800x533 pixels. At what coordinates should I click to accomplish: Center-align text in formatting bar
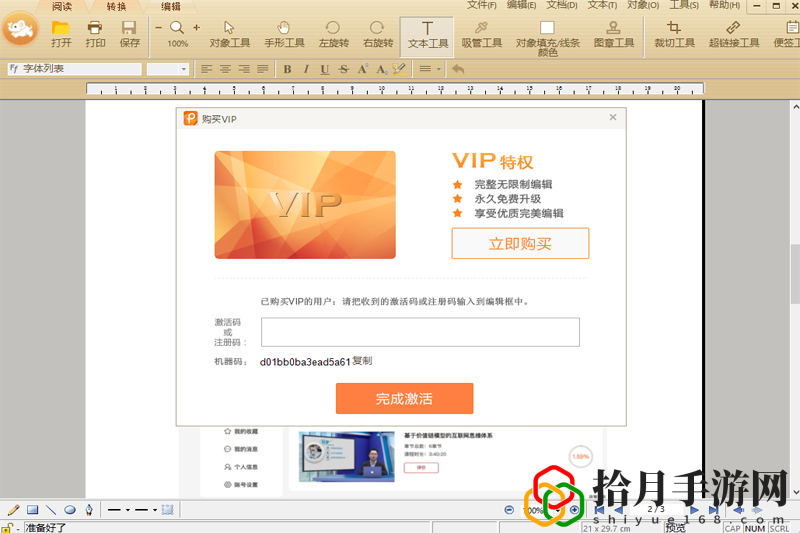(x=225, y=69)
